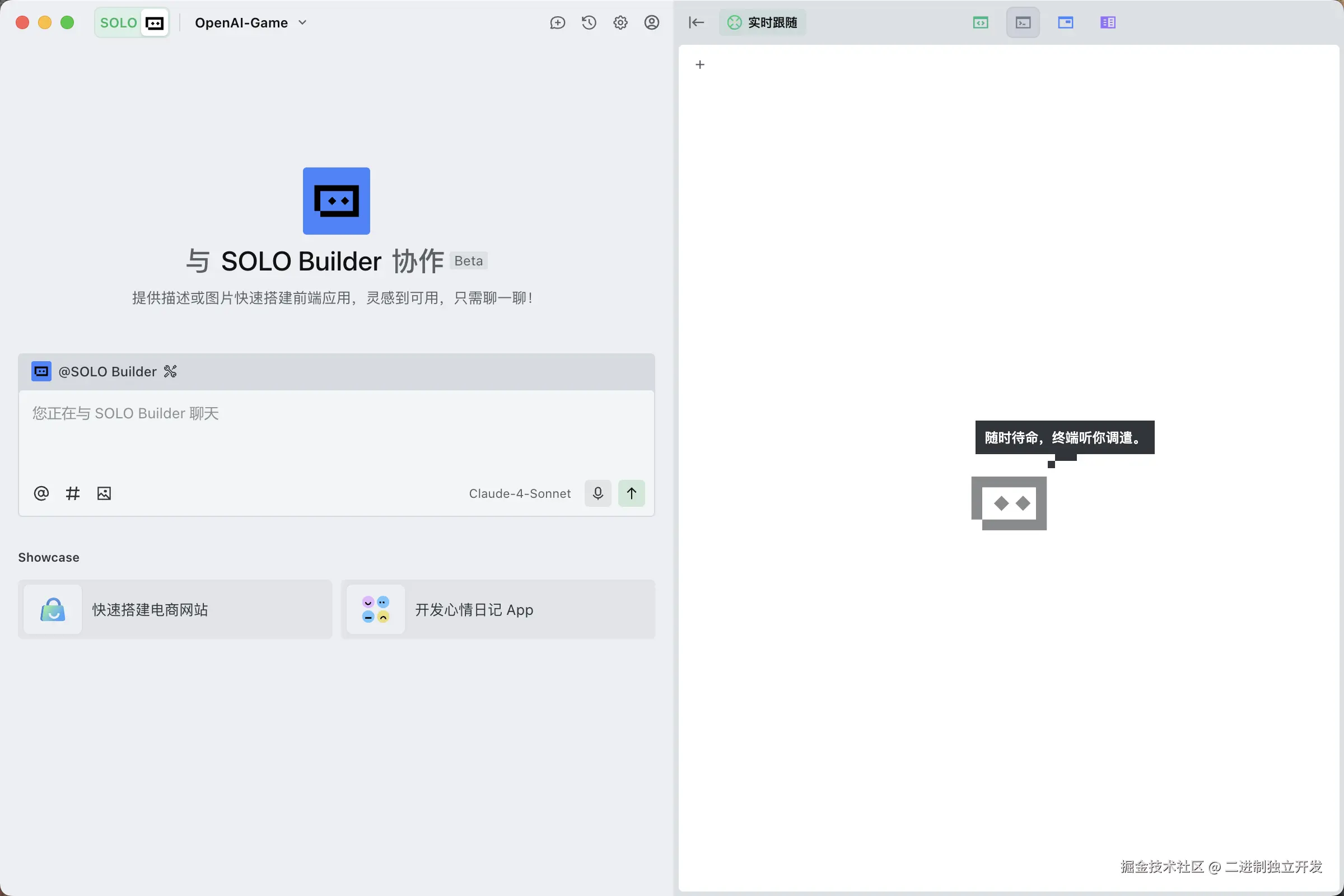Send the message with the arrow button

coord(631,494)
